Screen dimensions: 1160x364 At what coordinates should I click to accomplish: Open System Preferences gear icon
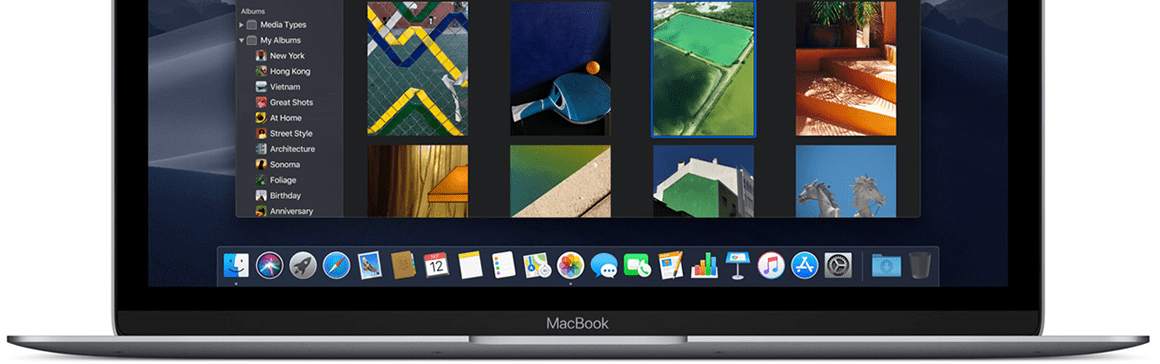pos(838,265)
